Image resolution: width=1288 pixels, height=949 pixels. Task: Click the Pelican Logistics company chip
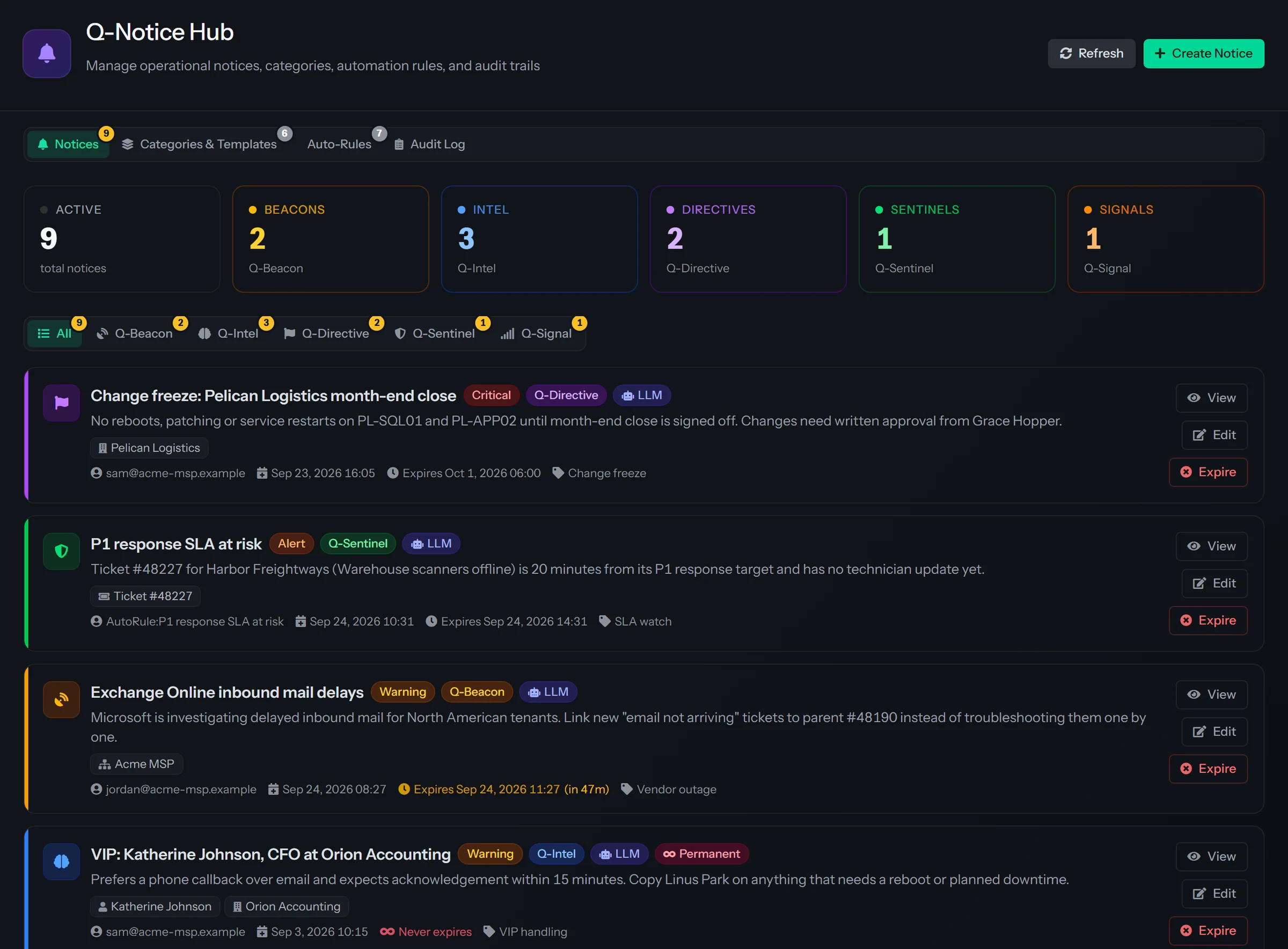point(149,448)
